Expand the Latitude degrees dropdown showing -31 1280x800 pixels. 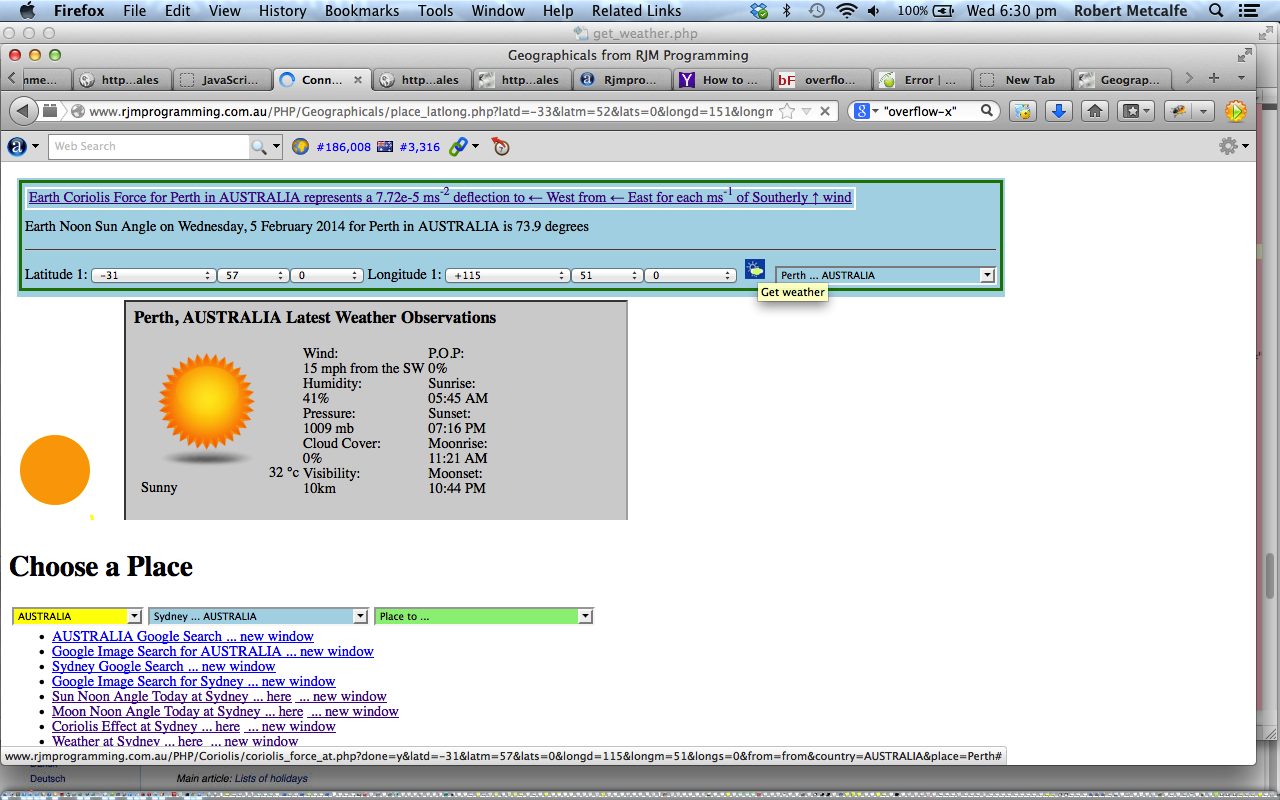point(153,275)
